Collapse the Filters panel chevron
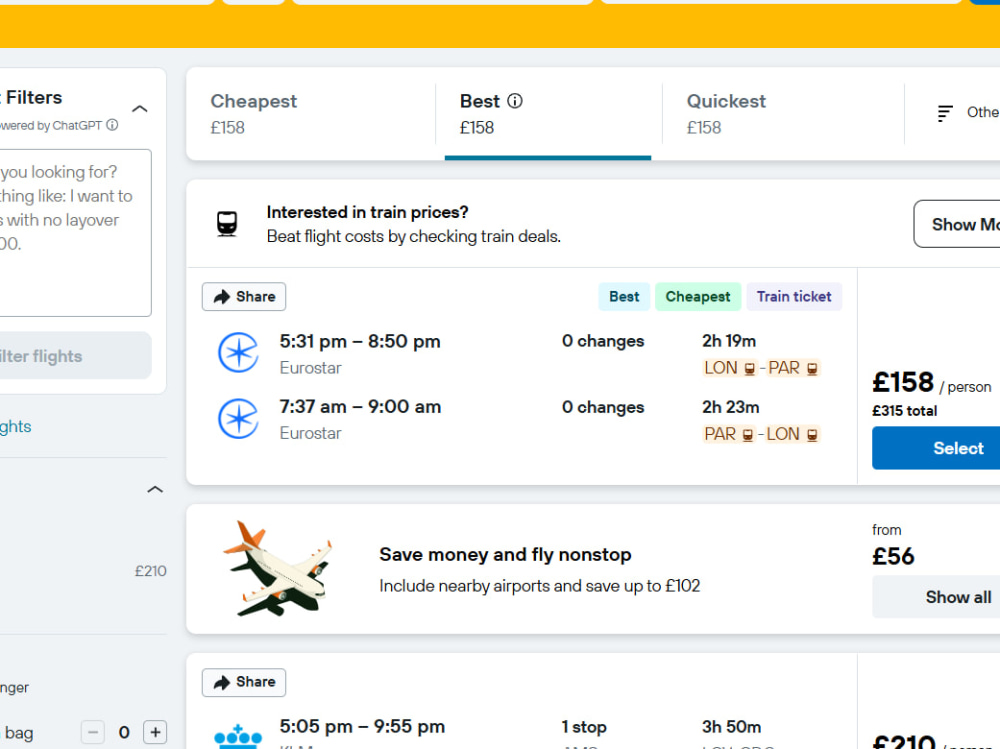 pyautogui.click(x=140, y=108)
